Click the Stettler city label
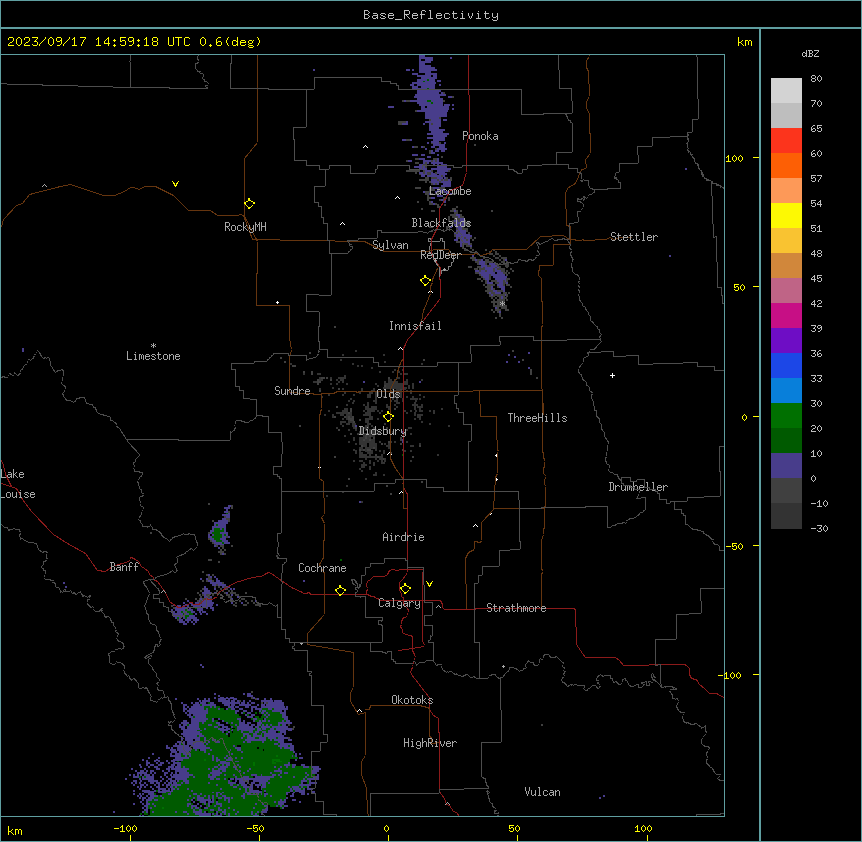 click(x=634, y=237)
